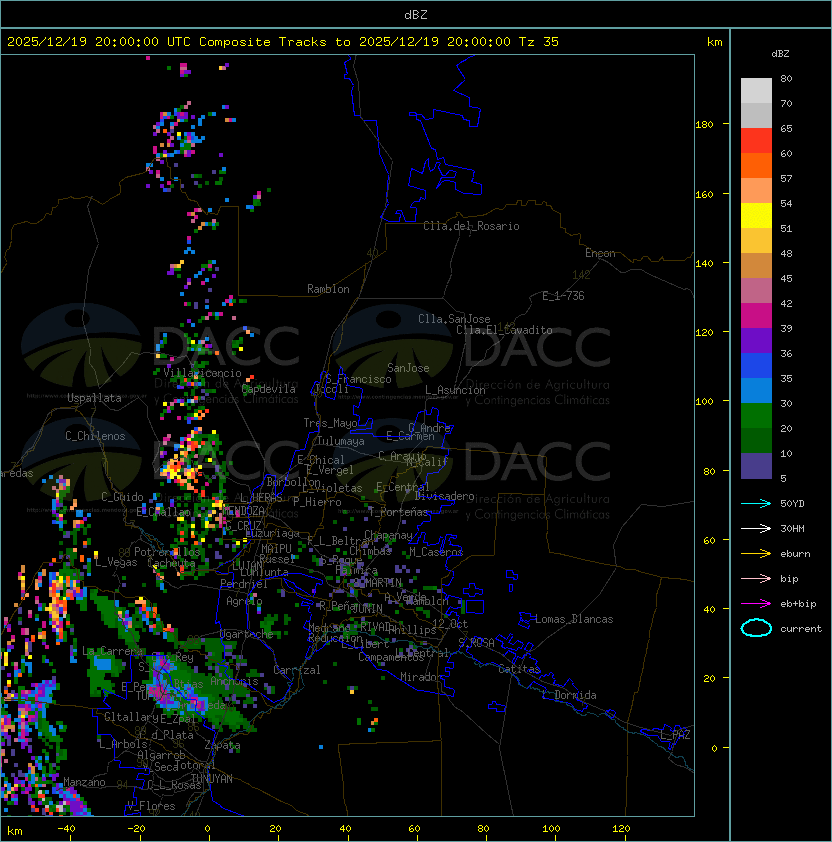Select the 'L_Asuncion' map label
The height and width of the screenshot is (842, 832).
(x=455, y=390)
